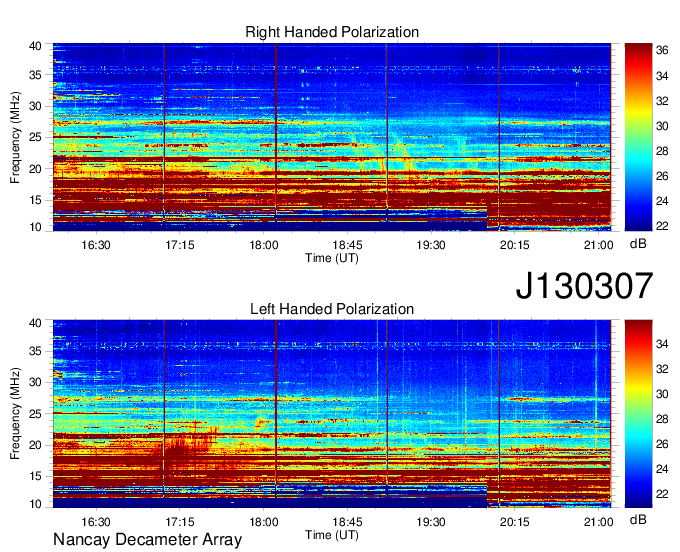Click the "18:00" tick under Left Handed plot

click(x=264, y=522)
